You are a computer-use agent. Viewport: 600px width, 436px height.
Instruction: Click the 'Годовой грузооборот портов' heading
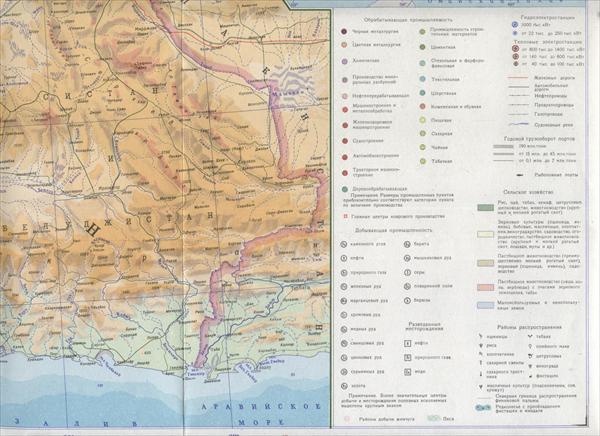[x=540, y=139]
